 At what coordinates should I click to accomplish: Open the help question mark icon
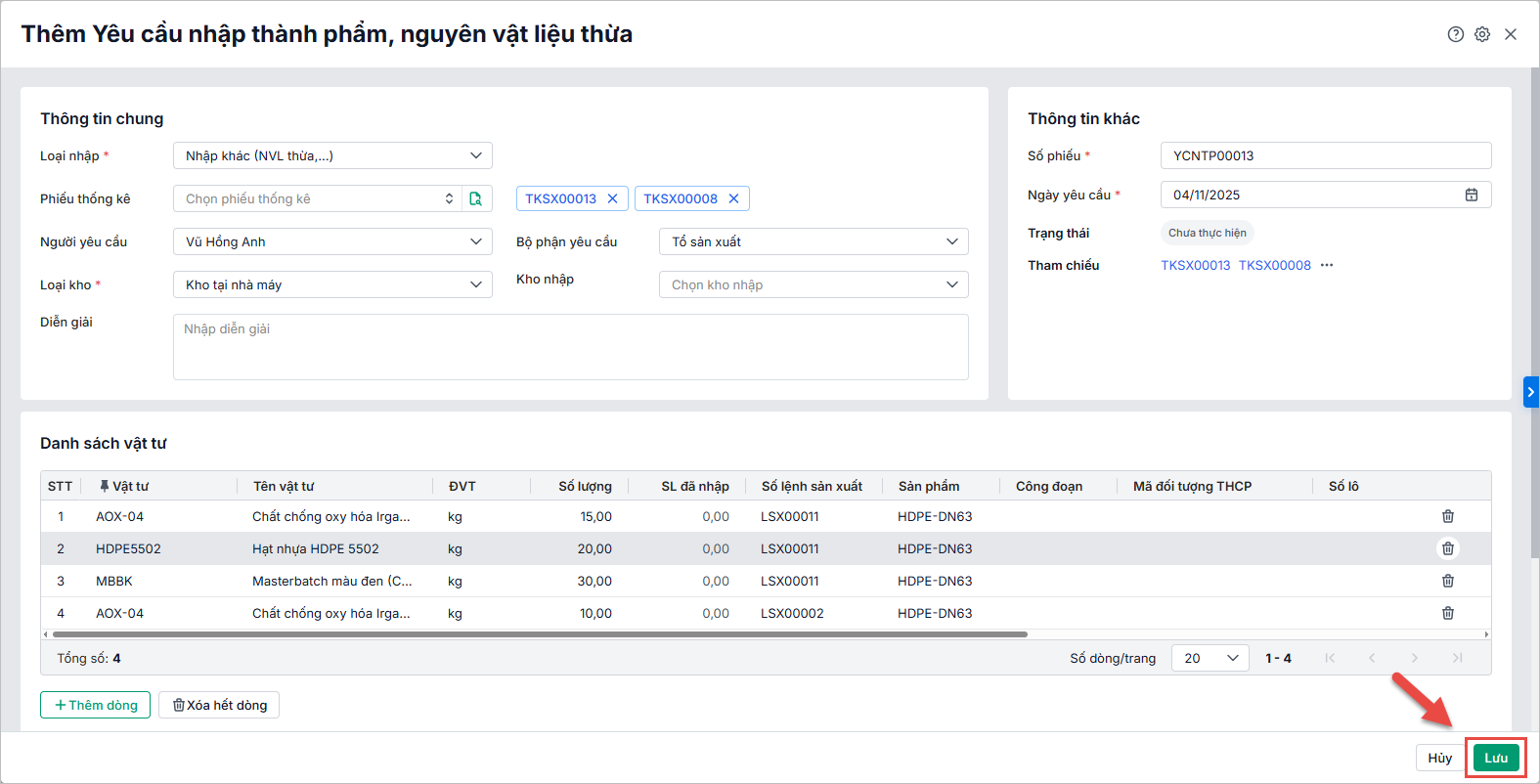(x=1455, y=34)
